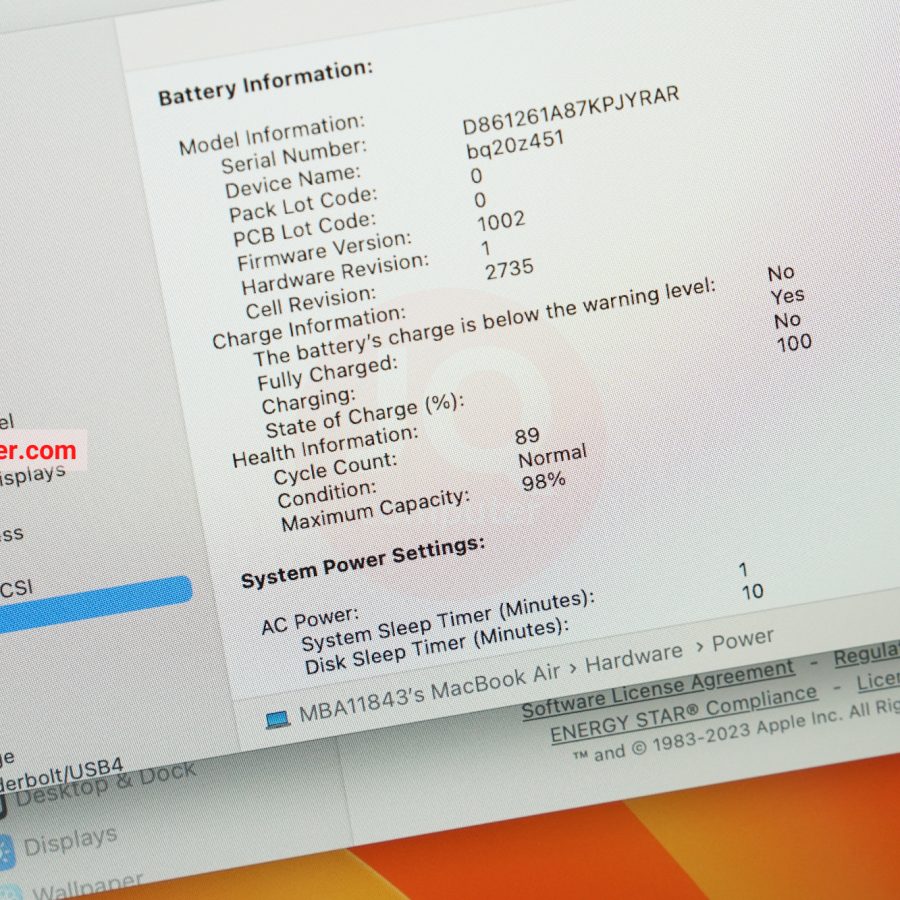
Task: Click the Battery Information heading
Action: (x=265, y=83)
